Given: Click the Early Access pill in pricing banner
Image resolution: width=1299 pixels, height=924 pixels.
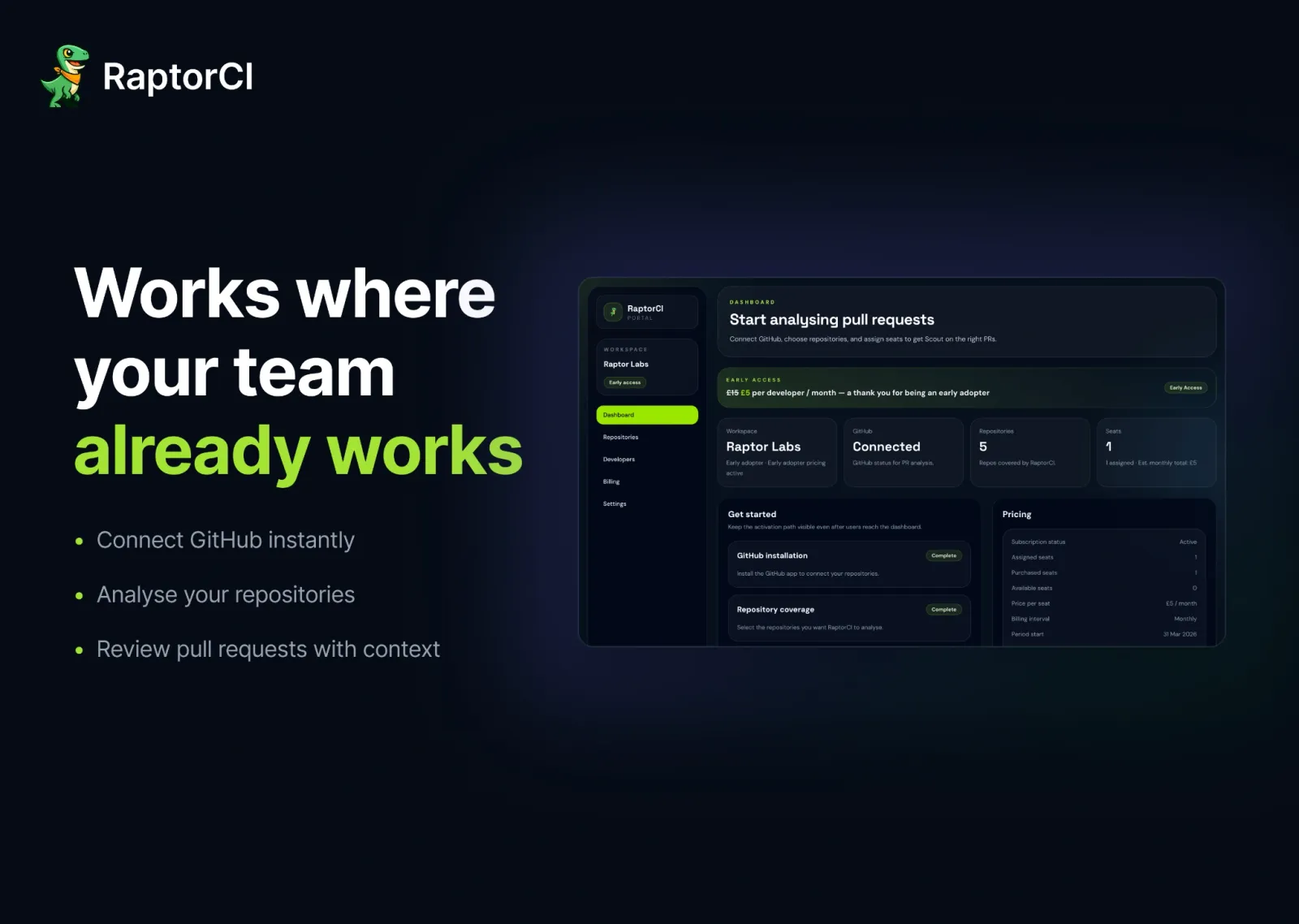Looking at the screenshot, I should 1185,388.
